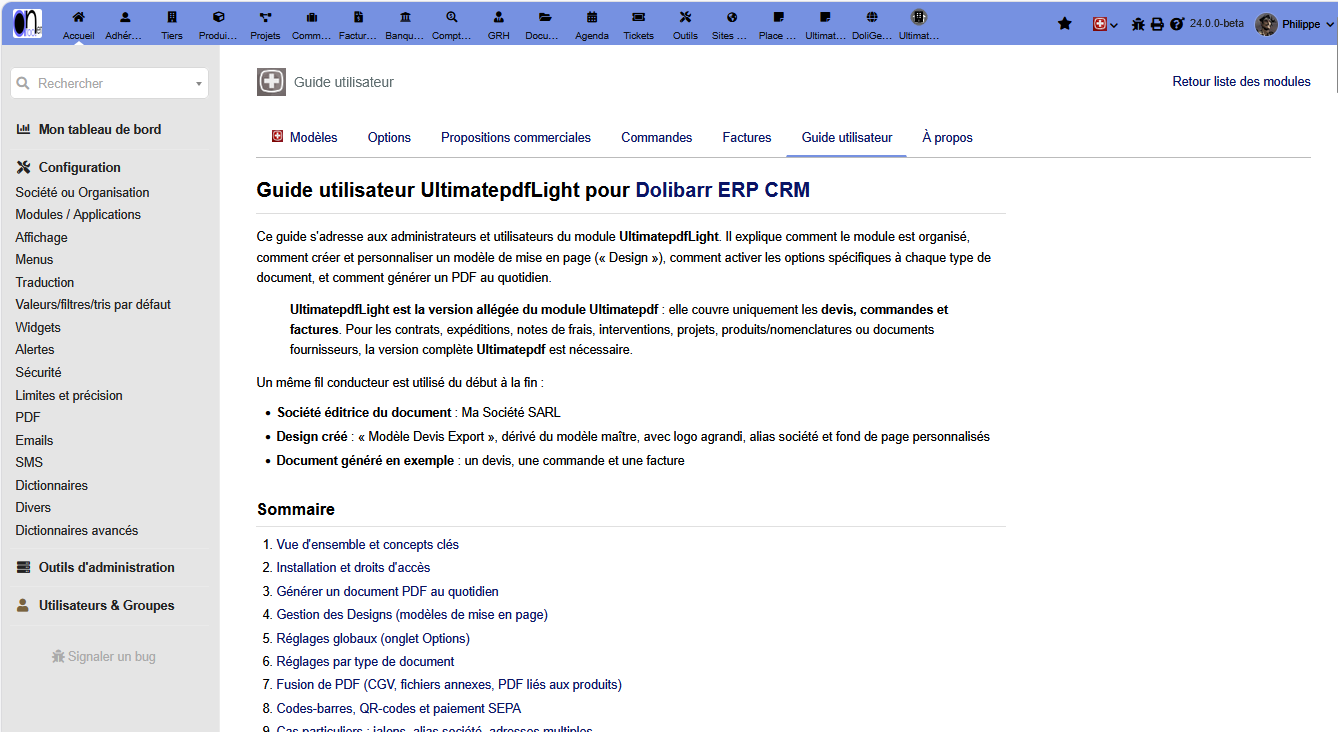Switch to the Factures tab
The image size is (1338, 732).
click(747, 138)
